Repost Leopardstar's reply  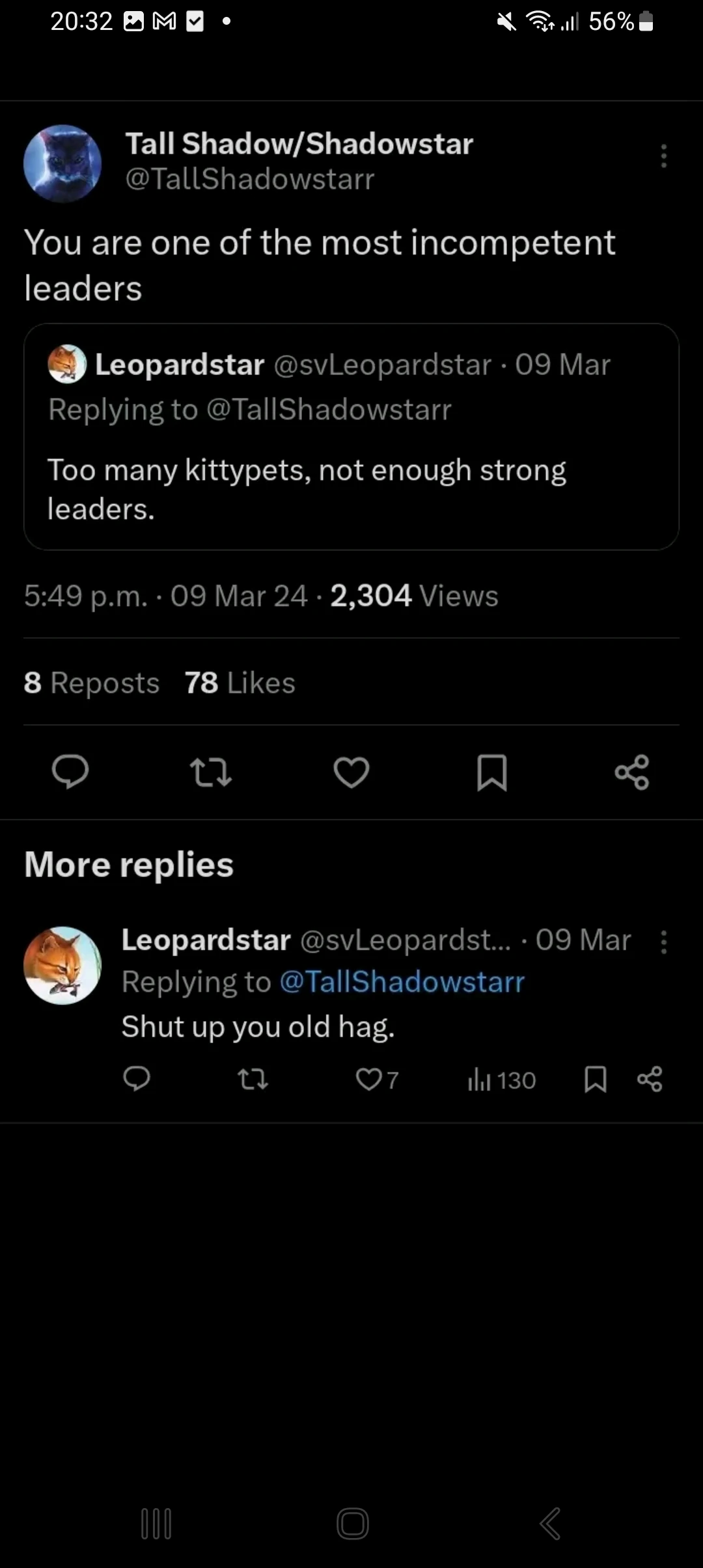tap(253, 1079)
